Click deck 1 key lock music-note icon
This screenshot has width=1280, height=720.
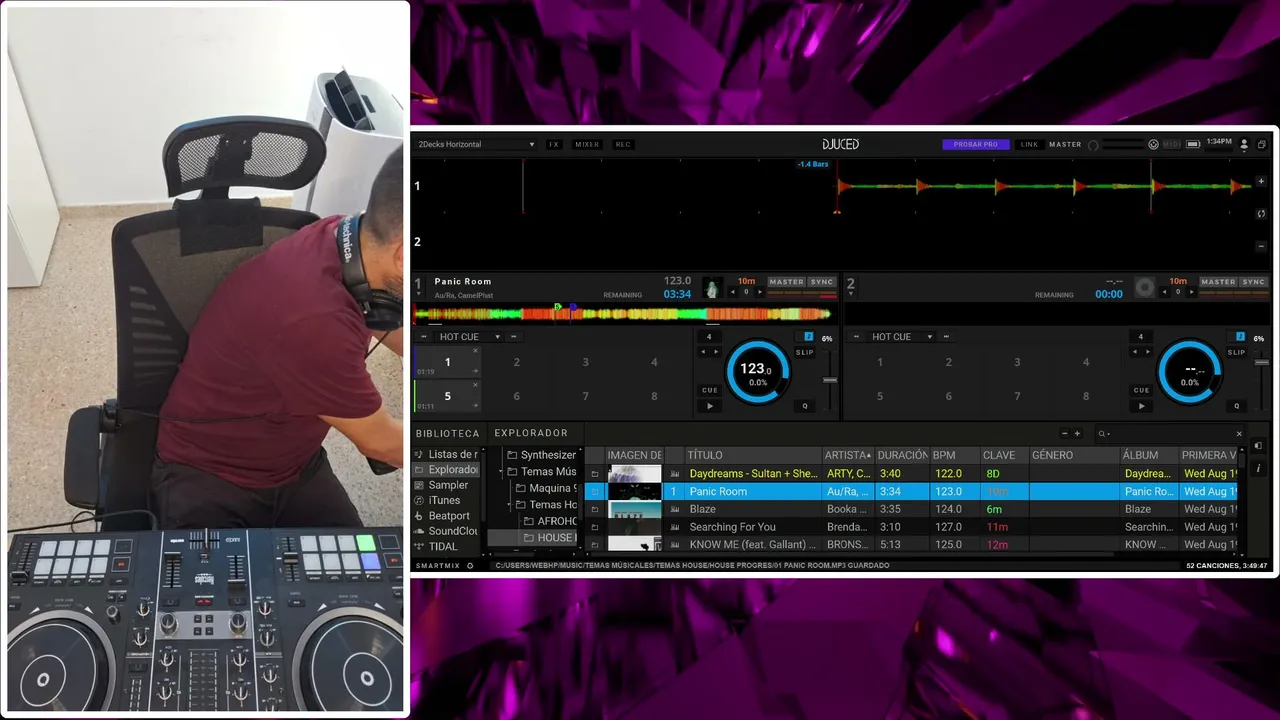click(x=809, y=337)
